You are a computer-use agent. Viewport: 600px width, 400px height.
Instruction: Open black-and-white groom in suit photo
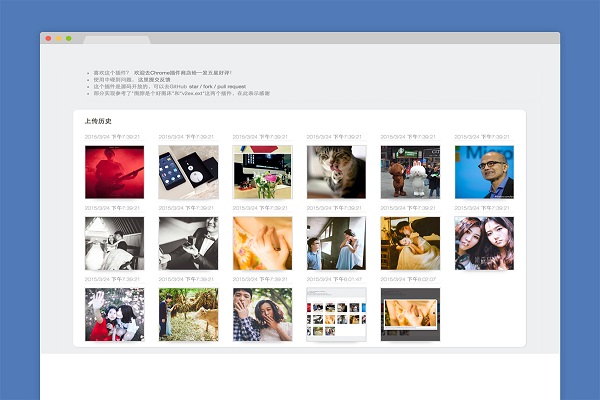coord(188,243)
